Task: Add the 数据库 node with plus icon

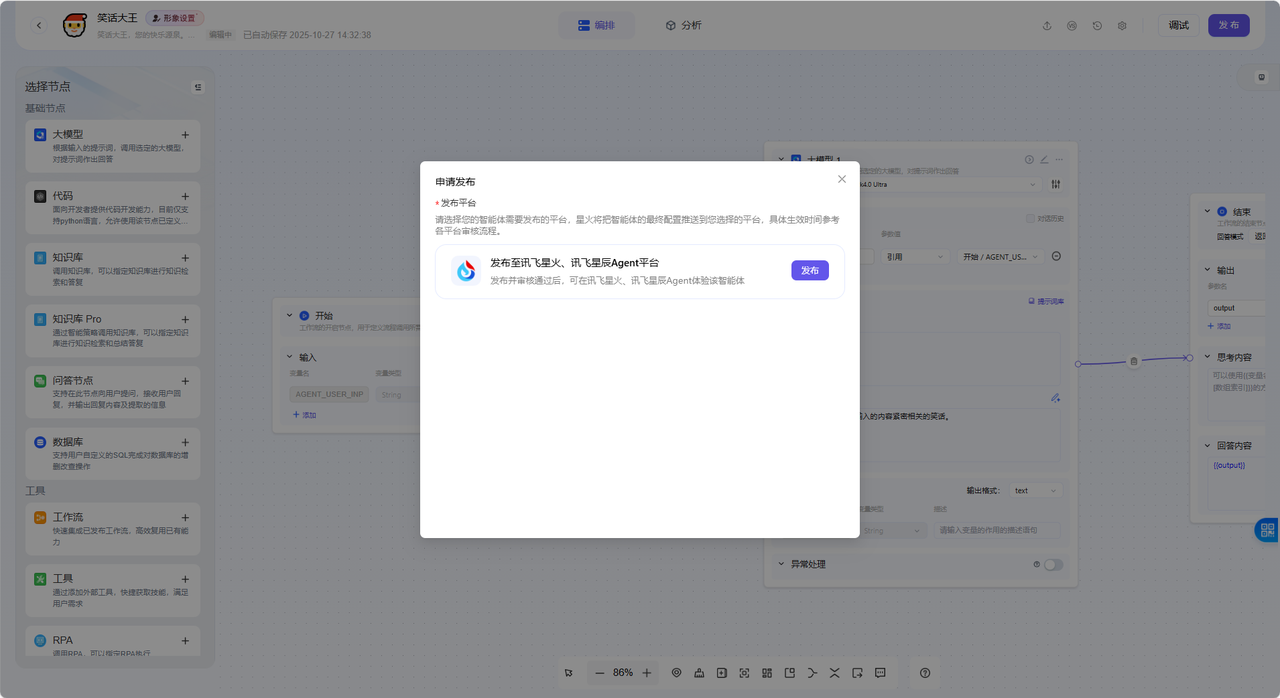Action: (x=185, y=442)
